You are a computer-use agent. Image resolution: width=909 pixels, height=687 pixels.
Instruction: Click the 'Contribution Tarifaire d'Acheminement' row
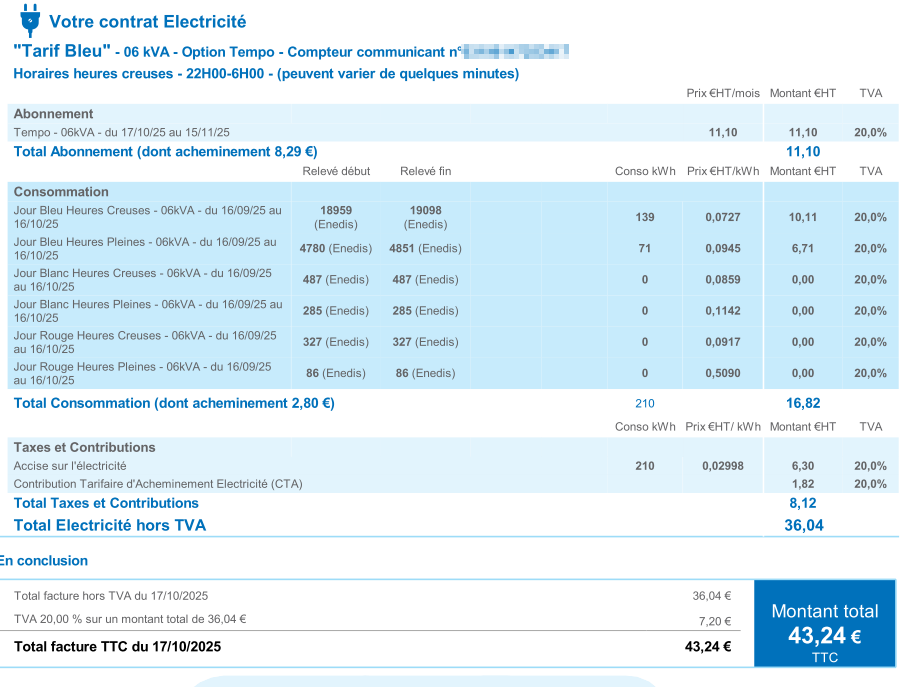tap(158, 484)
